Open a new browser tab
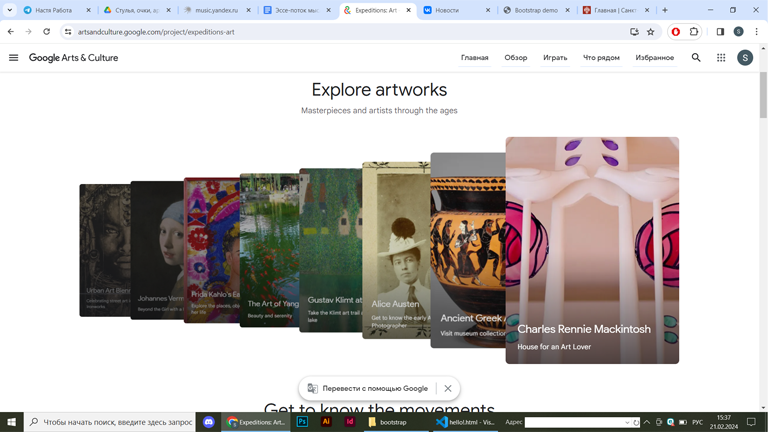The height and width of the screenshot is (432, 768). [665, 10]
